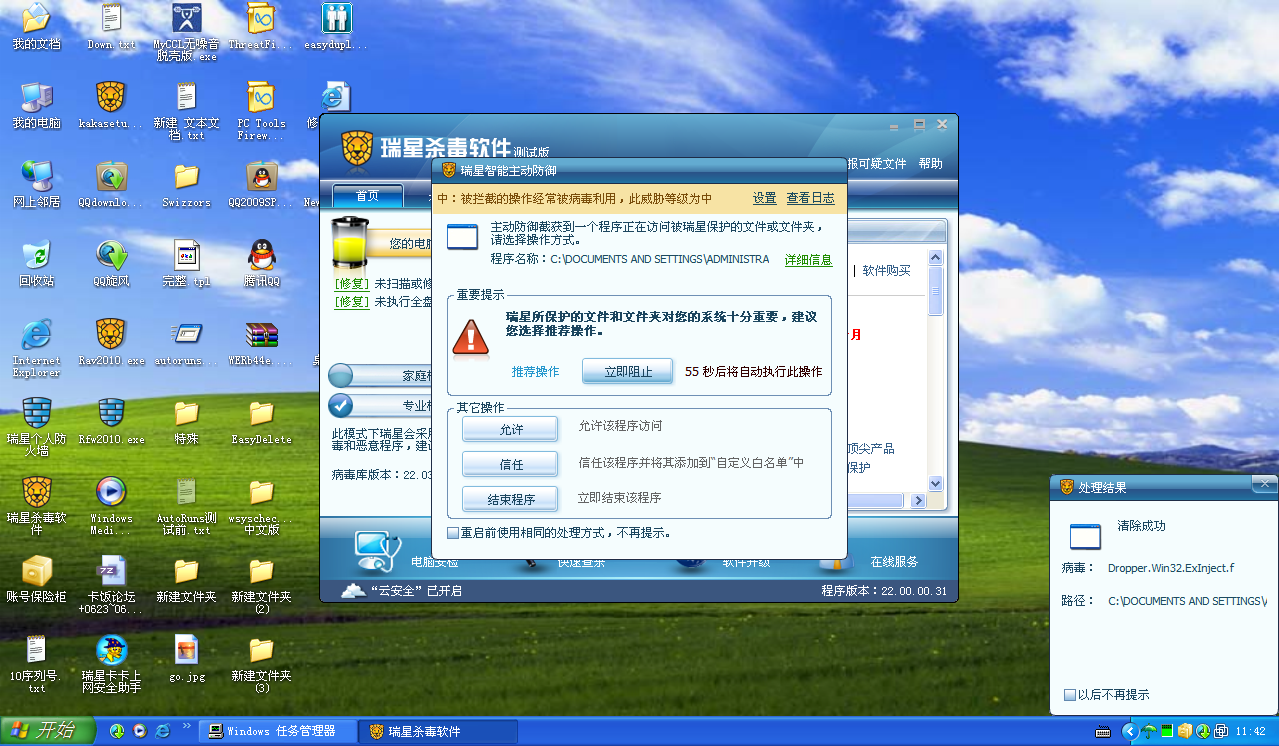The image size is (1279, 746).
Task: Click taskbar clock 11:42
Action: coord(1251,732)
